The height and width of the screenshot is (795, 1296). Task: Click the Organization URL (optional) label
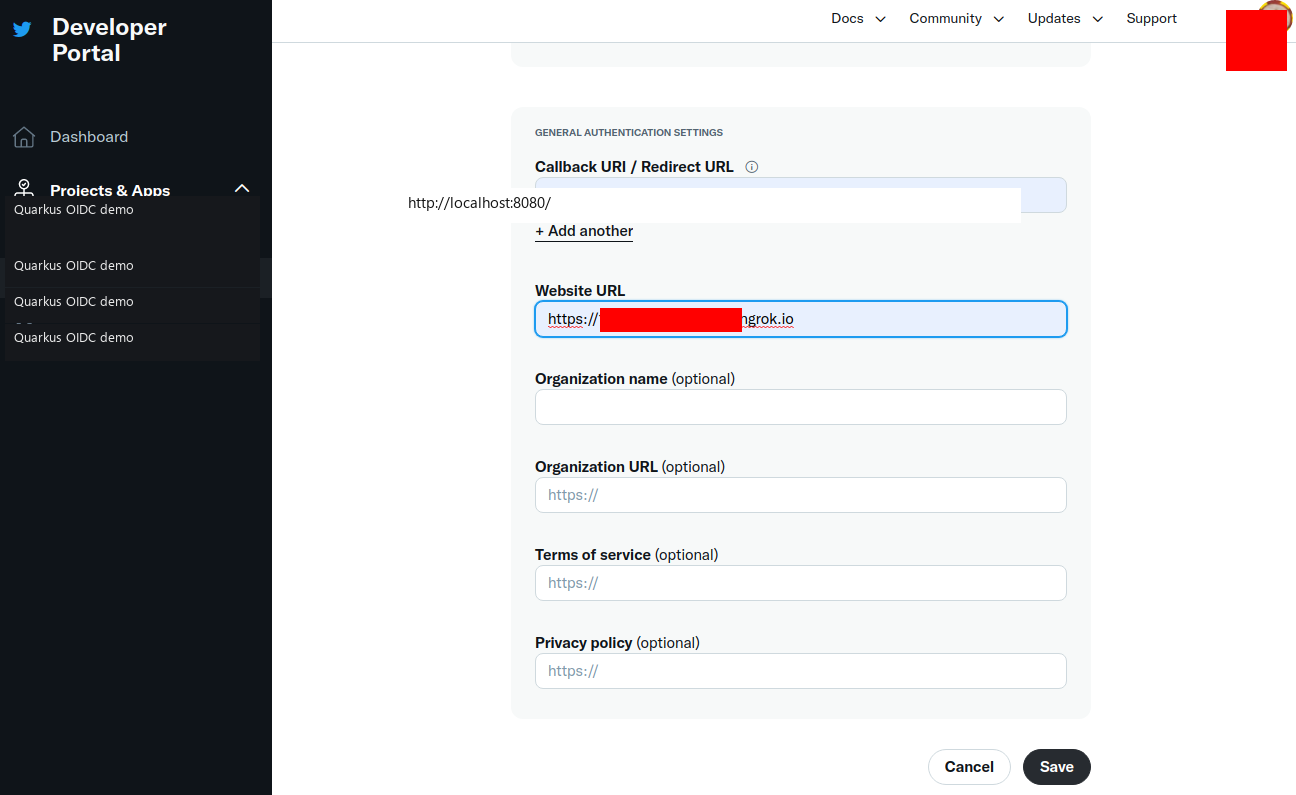pos(630,467)
